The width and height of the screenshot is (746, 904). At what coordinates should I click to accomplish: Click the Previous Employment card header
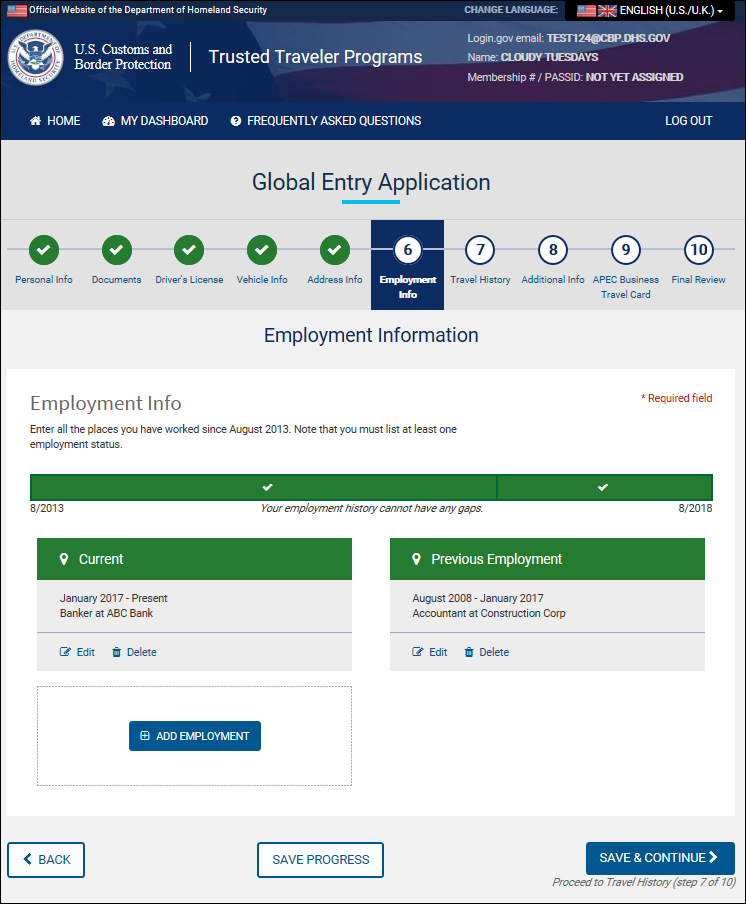[x=547, y=559]
